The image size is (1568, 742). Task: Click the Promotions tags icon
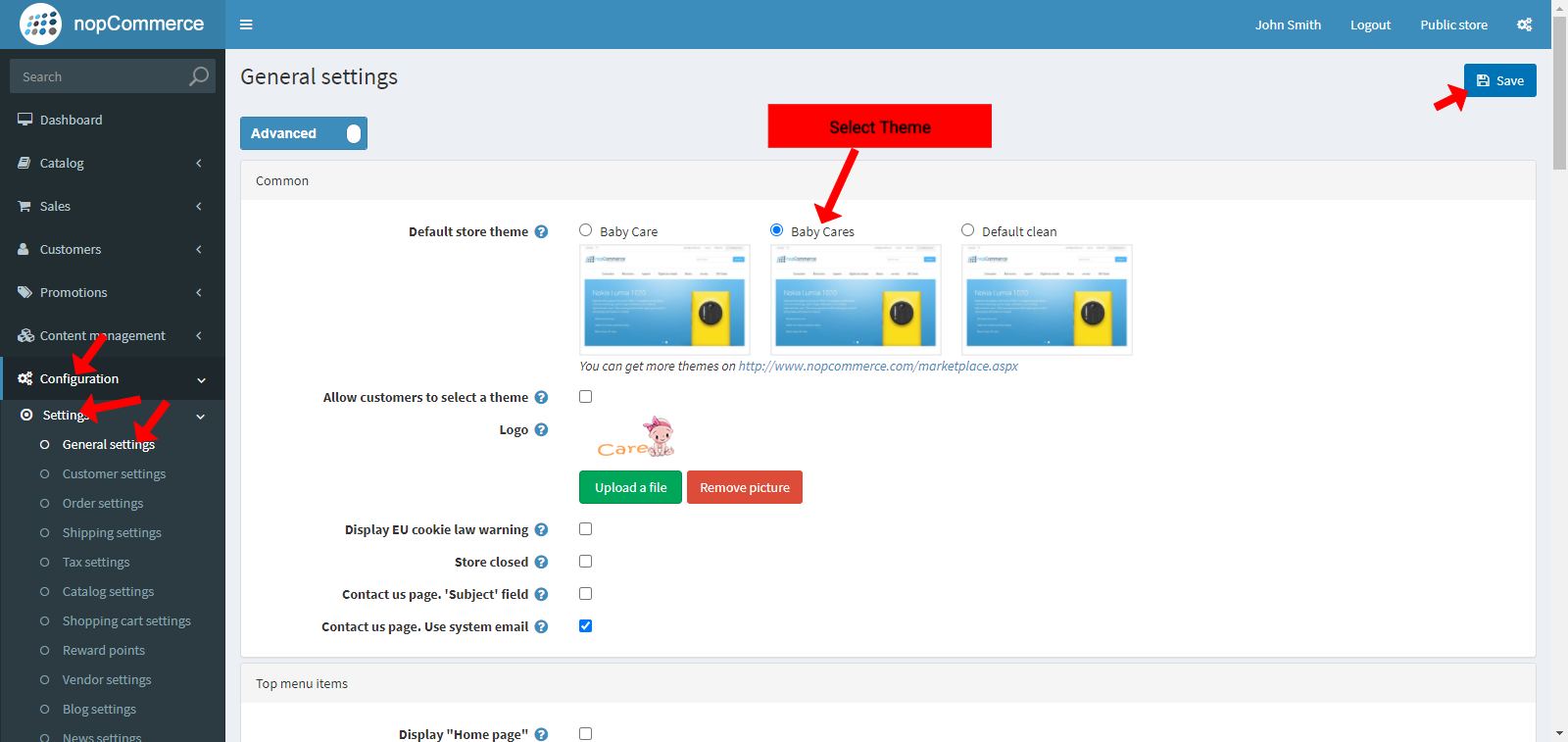(x=25, y=292)
